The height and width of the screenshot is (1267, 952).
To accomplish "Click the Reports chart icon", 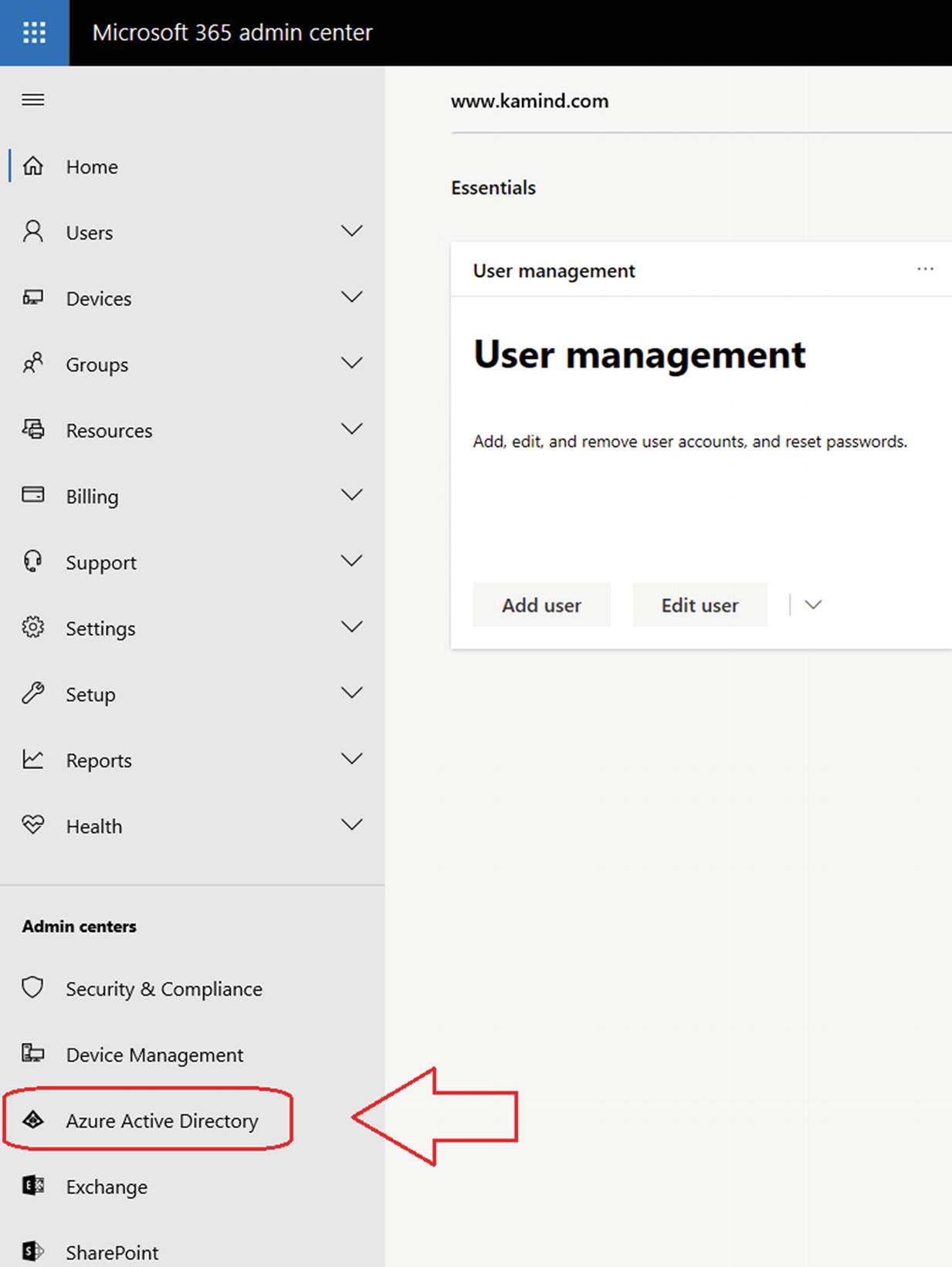I will [x=33, y=759].
